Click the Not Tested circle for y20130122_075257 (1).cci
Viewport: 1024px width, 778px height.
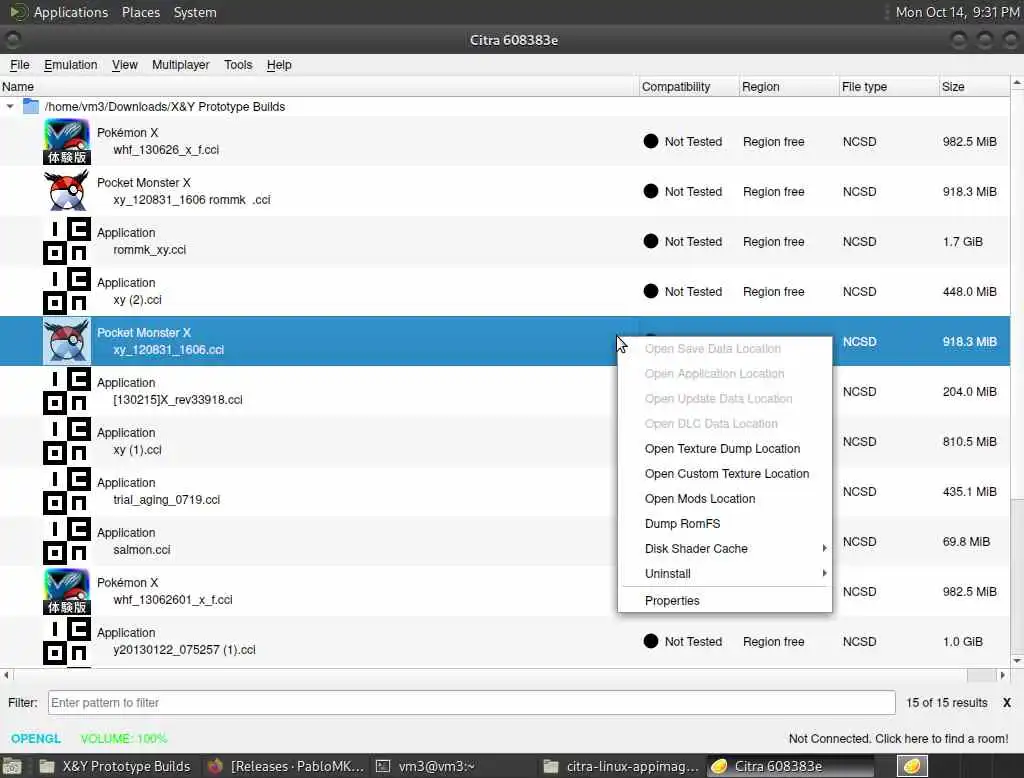(x=650, y=641)
